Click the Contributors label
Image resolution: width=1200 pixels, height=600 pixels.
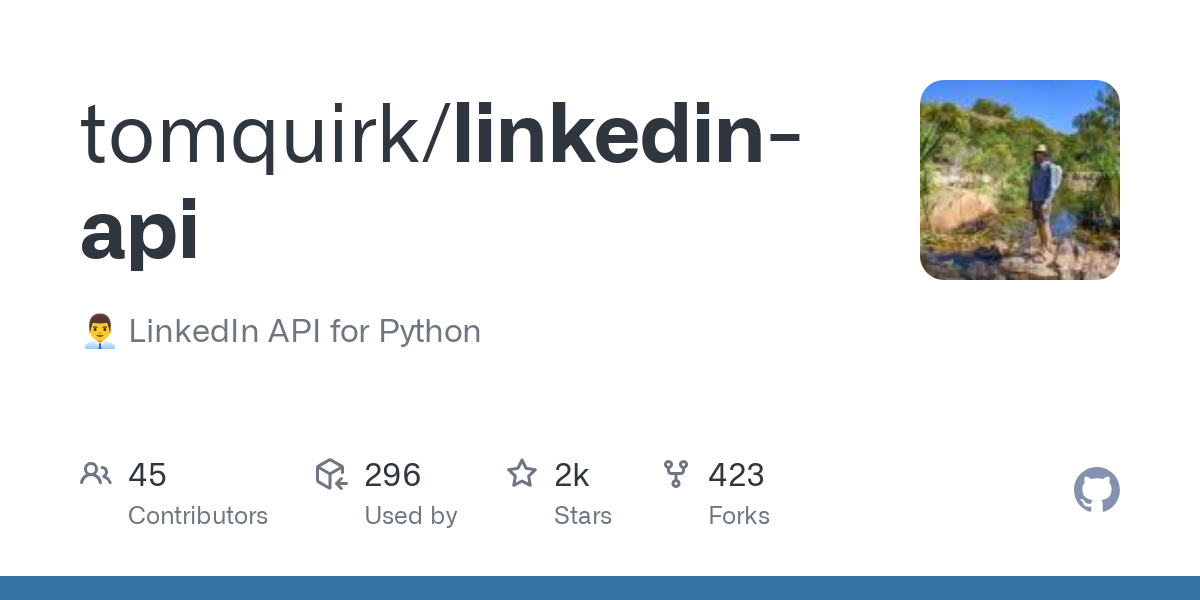coord(198,516)
